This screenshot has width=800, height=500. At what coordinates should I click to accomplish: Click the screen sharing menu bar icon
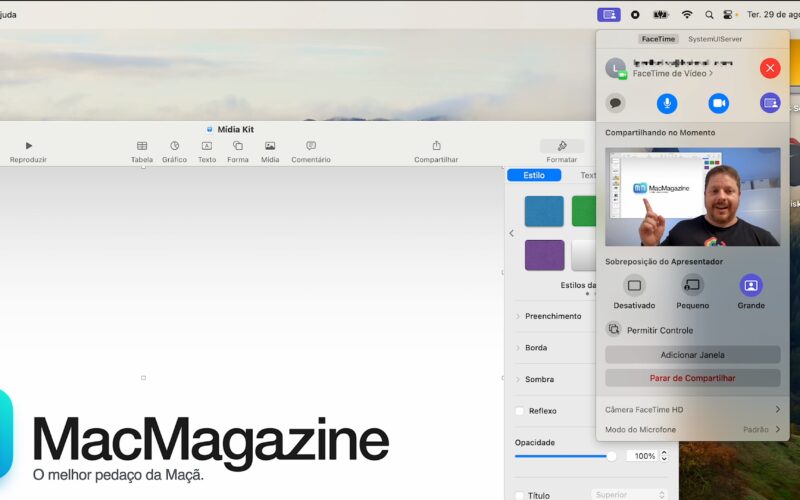(609, 15)
